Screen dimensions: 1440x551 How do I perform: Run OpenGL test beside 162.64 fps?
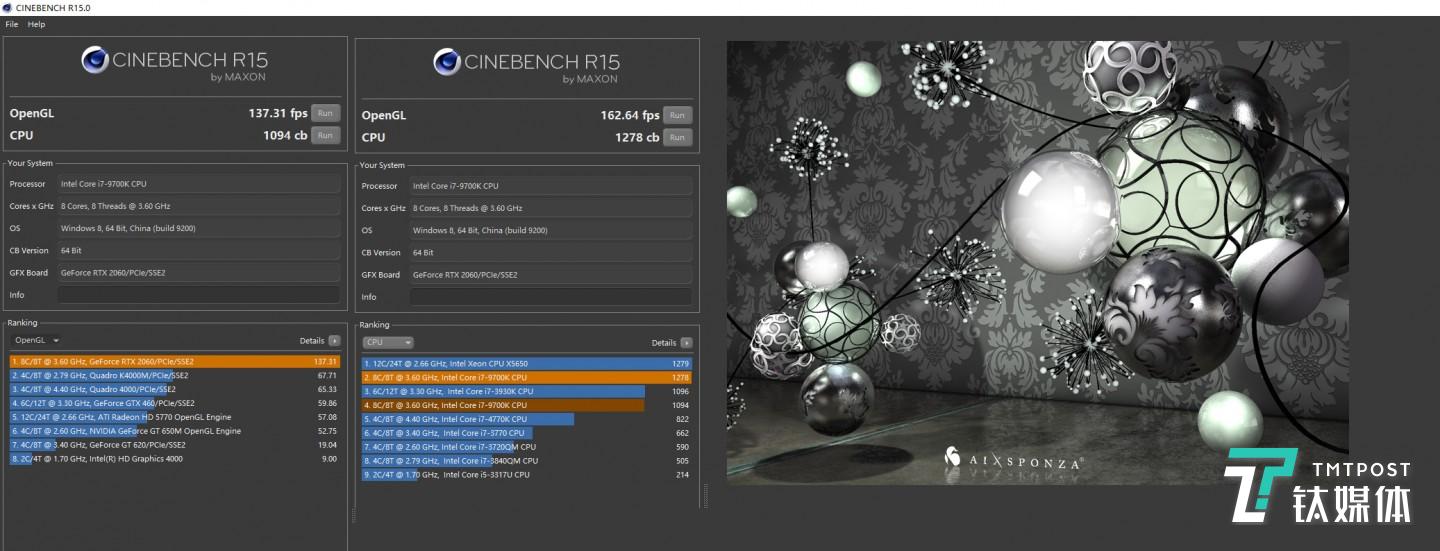678,115
